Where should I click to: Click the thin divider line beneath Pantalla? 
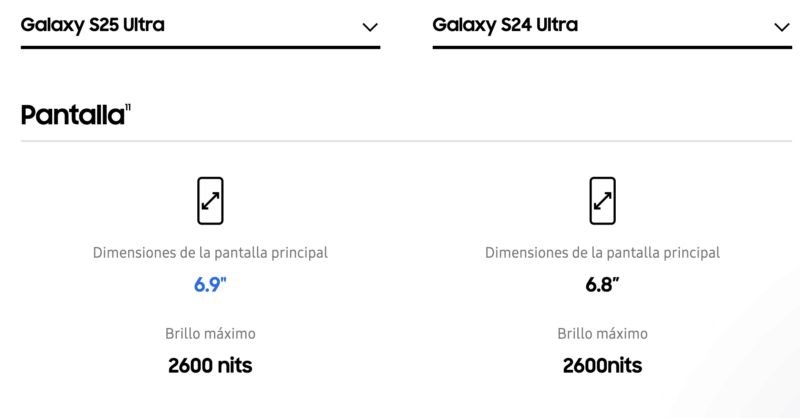coord(407,141)
